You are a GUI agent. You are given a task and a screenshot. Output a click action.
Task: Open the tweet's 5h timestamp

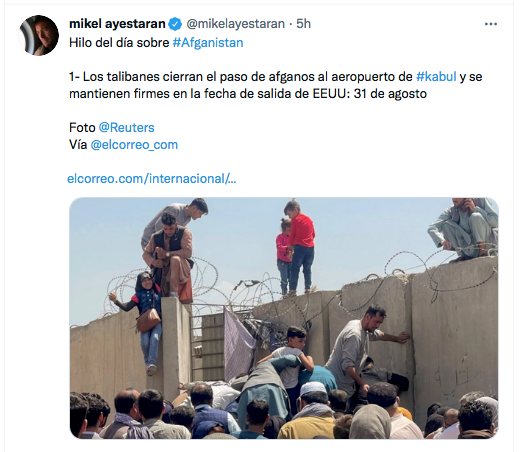click(x=303, y=24)
